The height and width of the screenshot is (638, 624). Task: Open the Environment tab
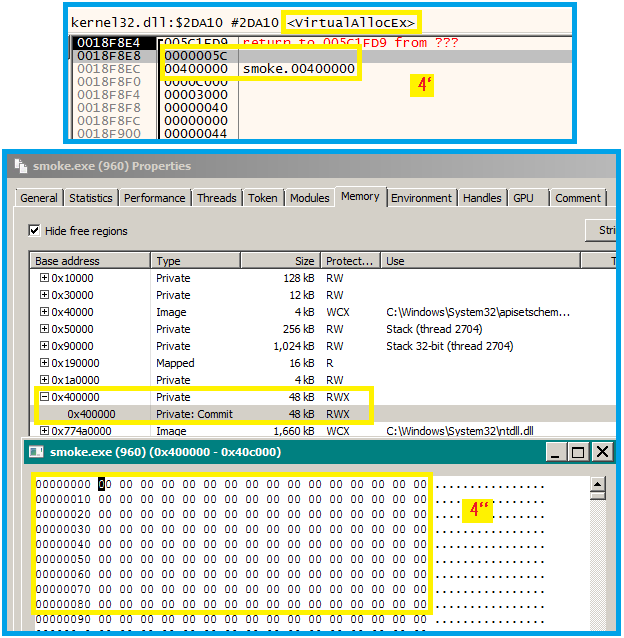421,198
